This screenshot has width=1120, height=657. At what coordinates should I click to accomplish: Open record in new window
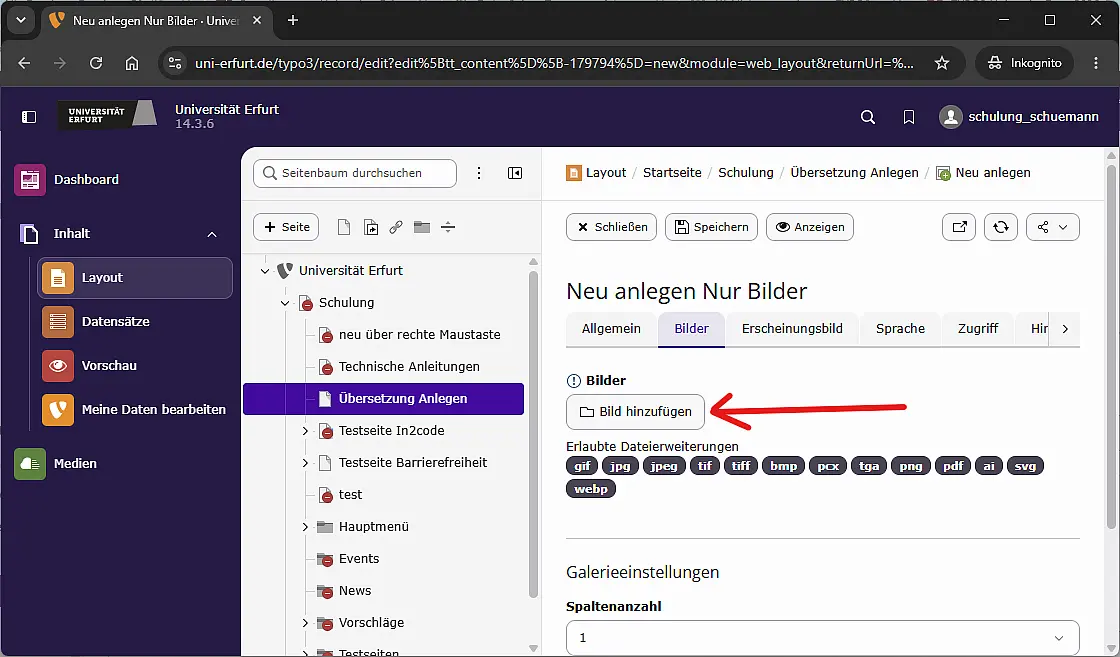click(959, 227)
